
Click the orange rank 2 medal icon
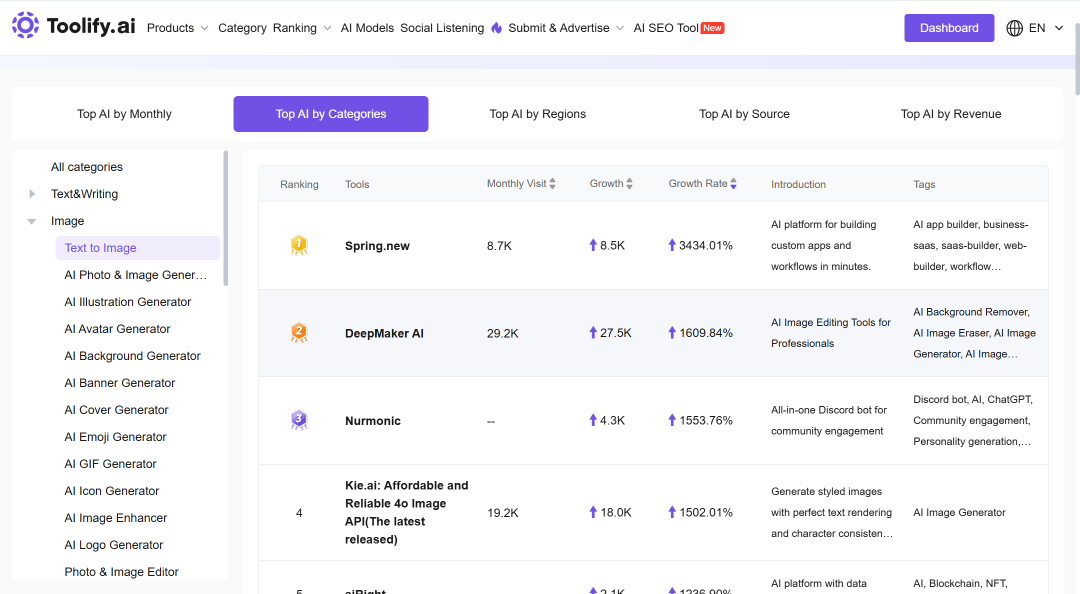[x=299, y=333]
